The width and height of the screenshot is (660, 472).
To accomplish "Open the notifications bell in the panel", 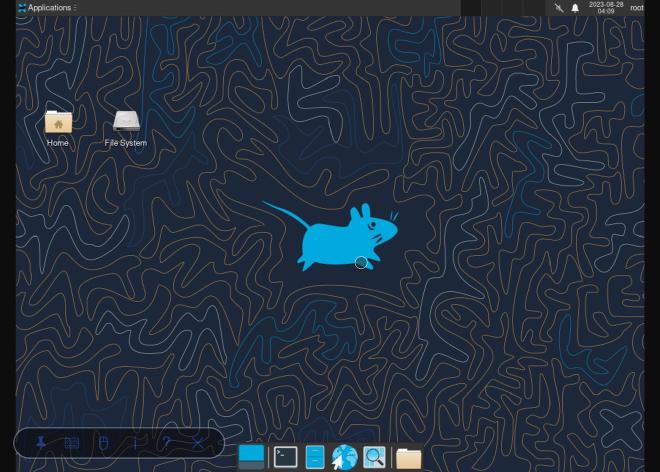I will 575,8.
